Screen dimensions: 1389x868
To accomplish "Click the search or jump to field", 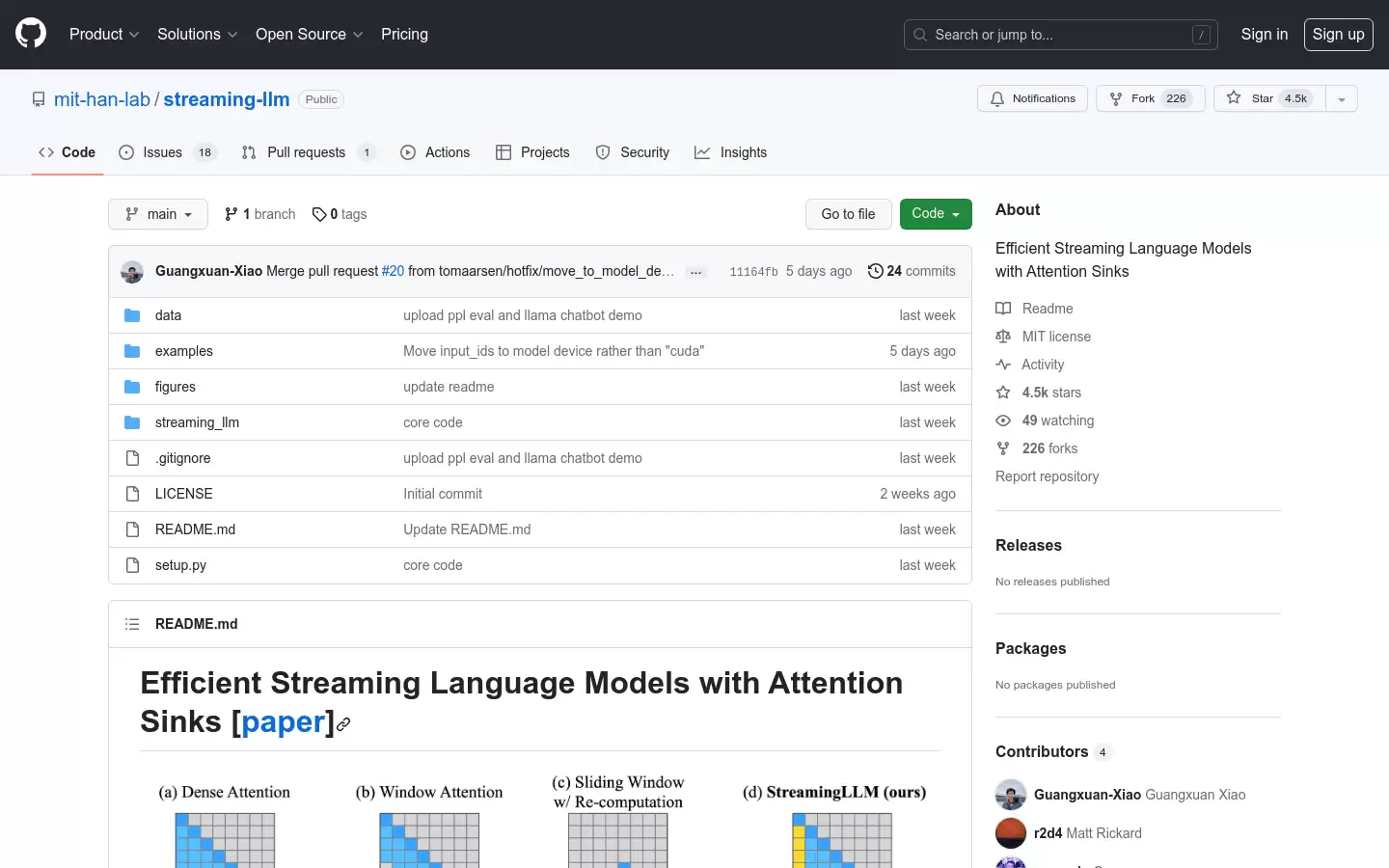I will [x=1061, y=35].
